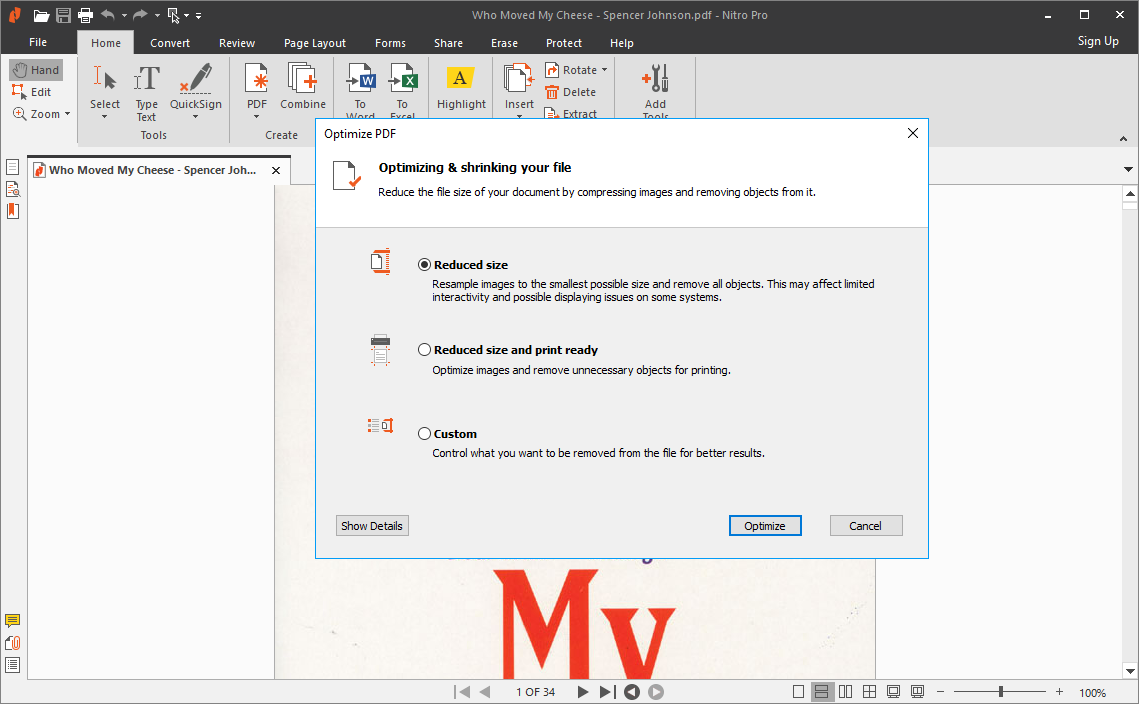Click the Insert pages icon

[x=519, y=78]
